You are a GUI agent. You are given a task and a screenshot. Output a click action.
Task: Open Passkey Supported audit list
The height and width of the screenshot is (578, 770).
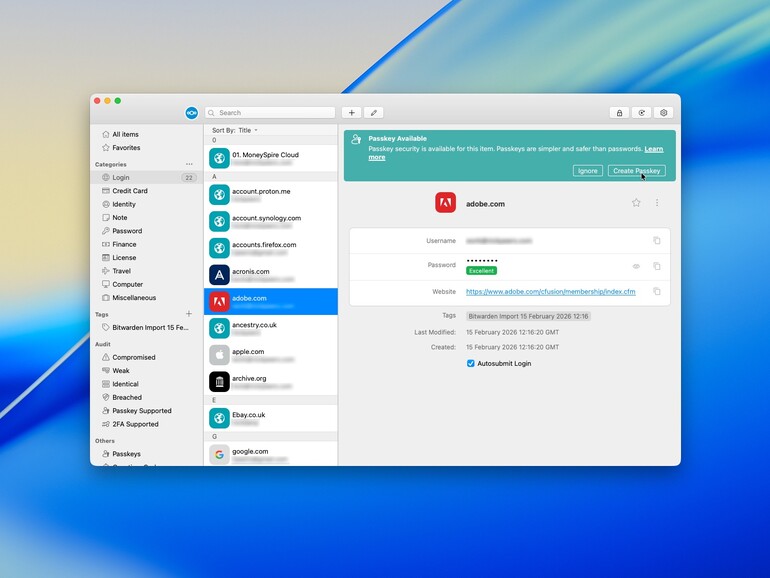tap(146, 411)
